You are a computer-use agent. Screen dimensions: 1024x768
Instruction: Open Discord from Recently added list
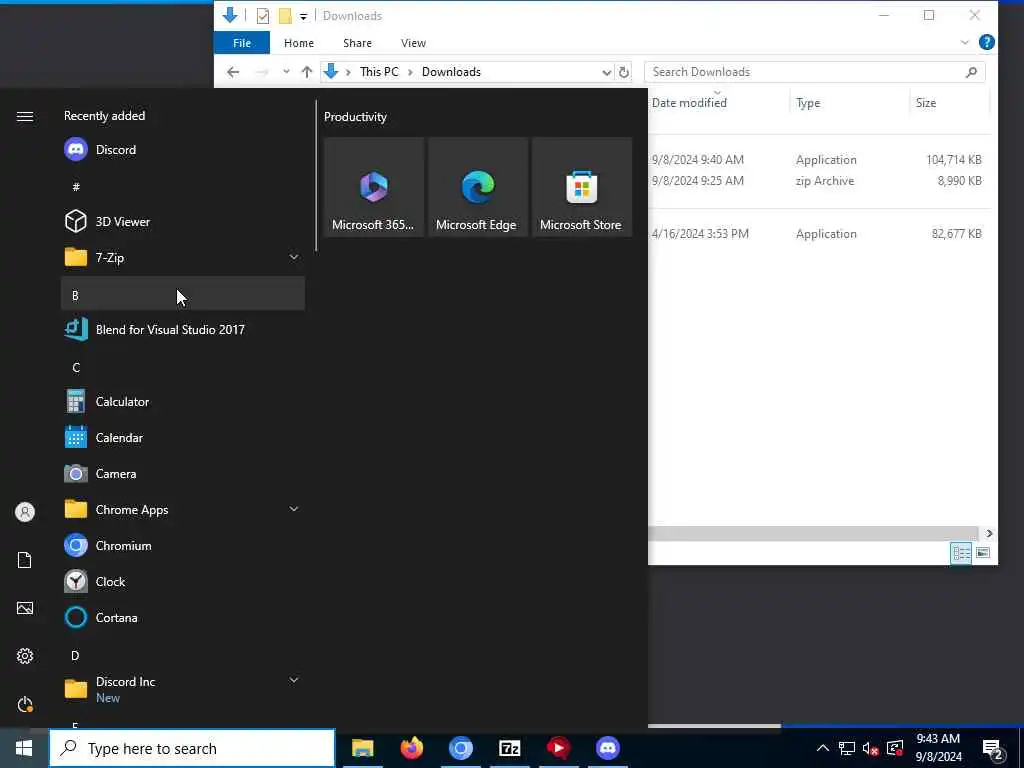183,150
